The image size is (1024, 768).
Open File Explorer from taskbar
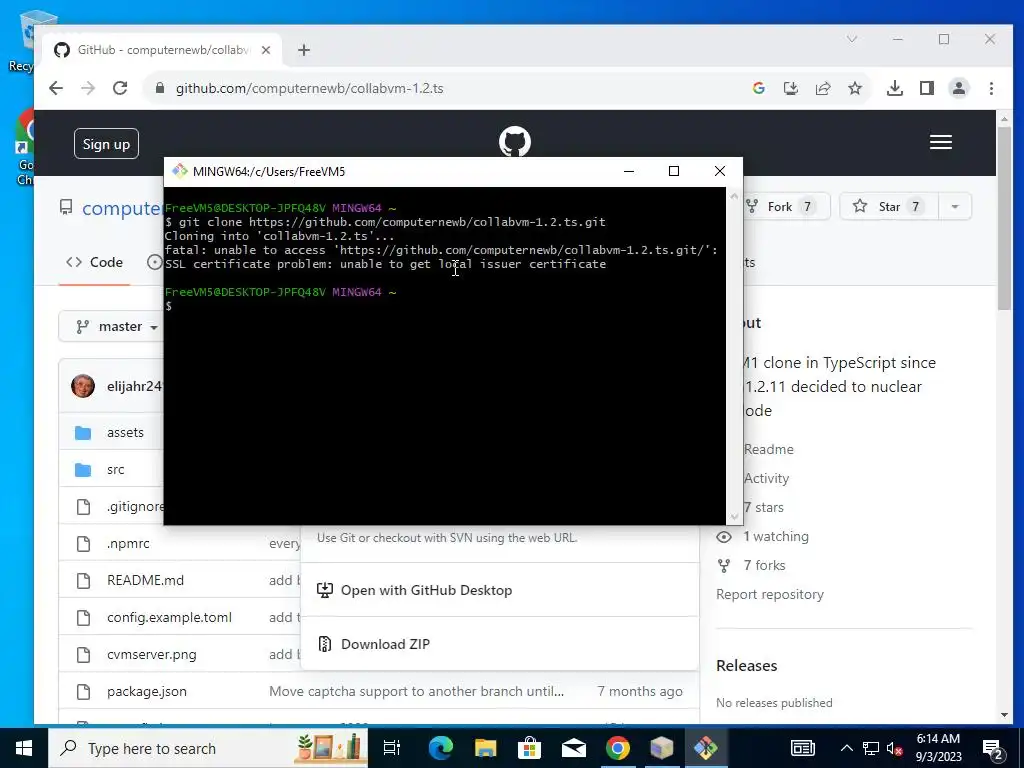(x=485, y=748)
